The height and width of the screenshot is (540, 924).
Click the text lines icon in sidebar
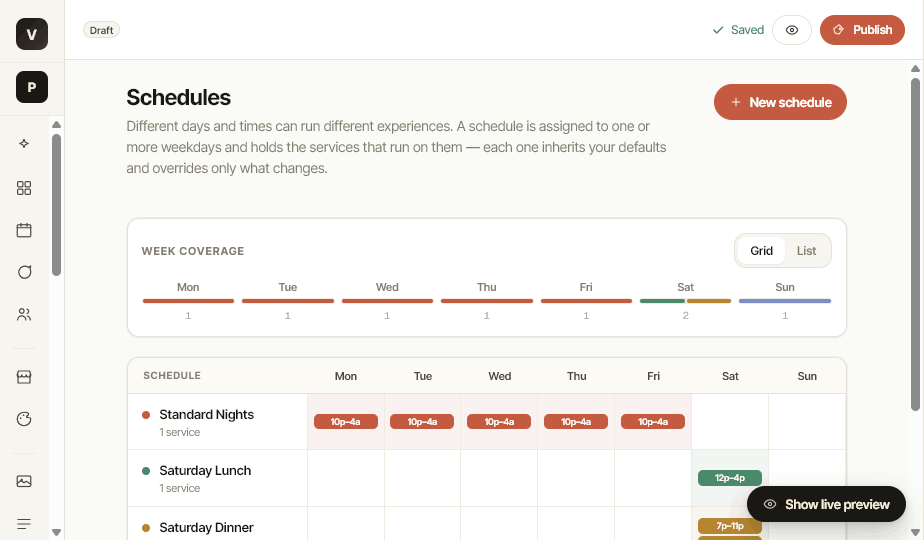(x=24, y=523)
